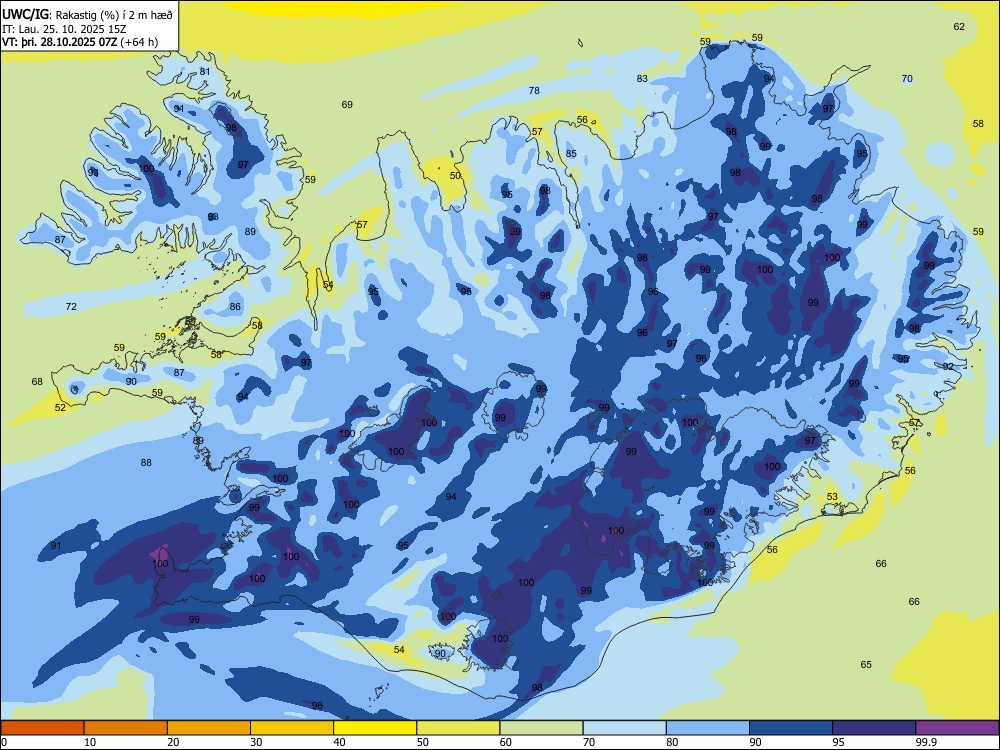
Task: Click the map value '65' southeast of Iceland
Action: [x=866, y=665]
